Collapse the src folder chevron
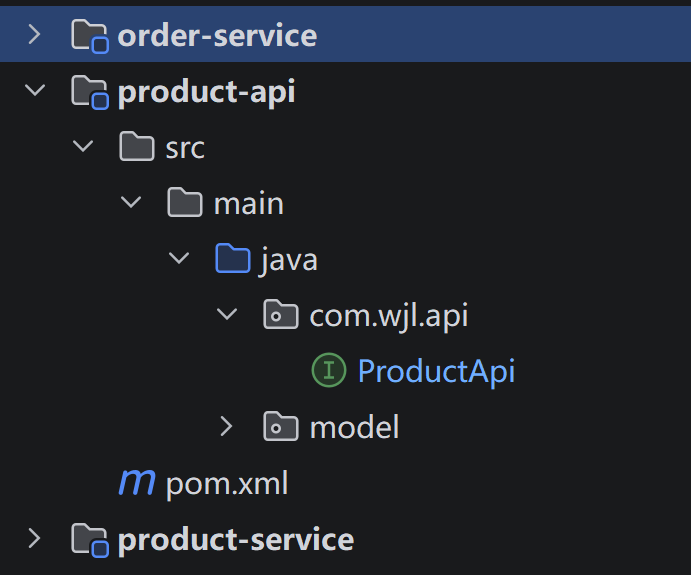Screen dimensions: 691x575 [x=83, y=146]
